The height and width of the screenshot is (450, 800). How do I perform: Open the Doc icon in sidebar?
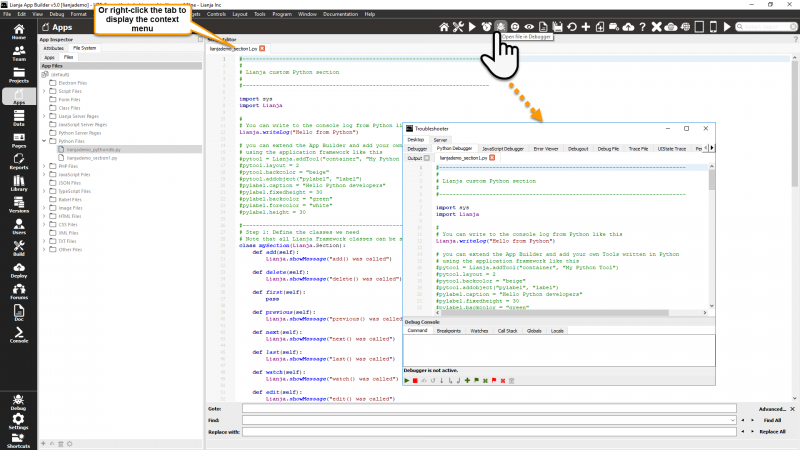(19, 313)
